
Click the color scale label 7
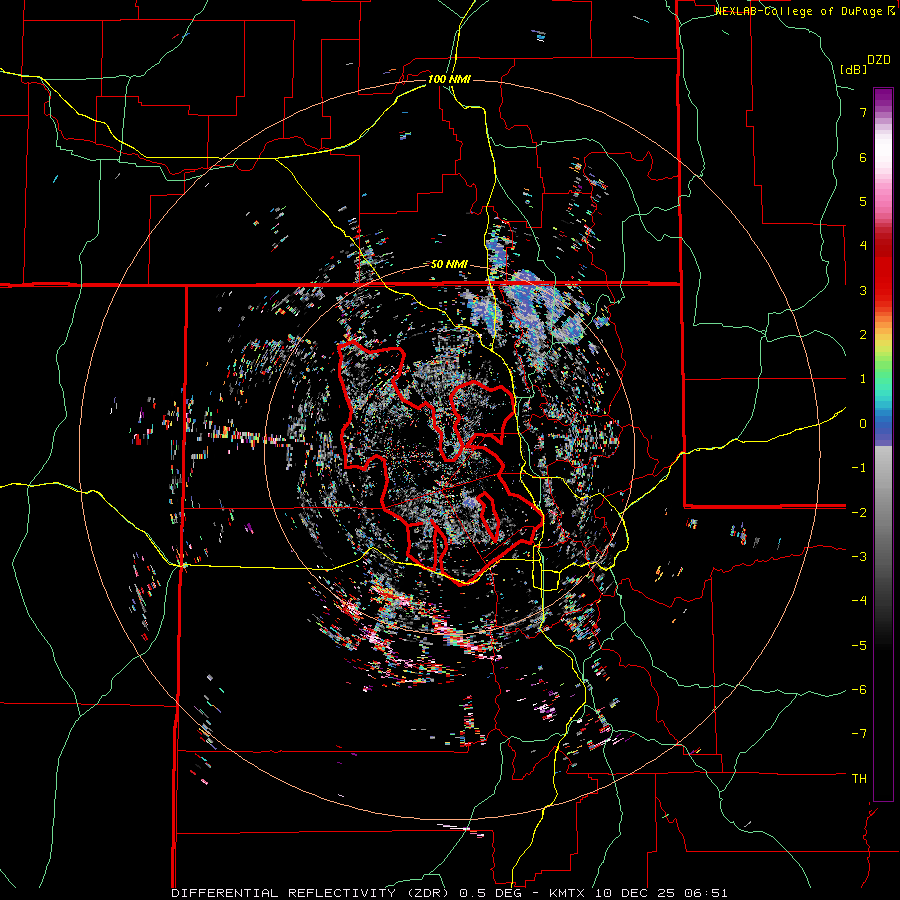coord(863,112)
